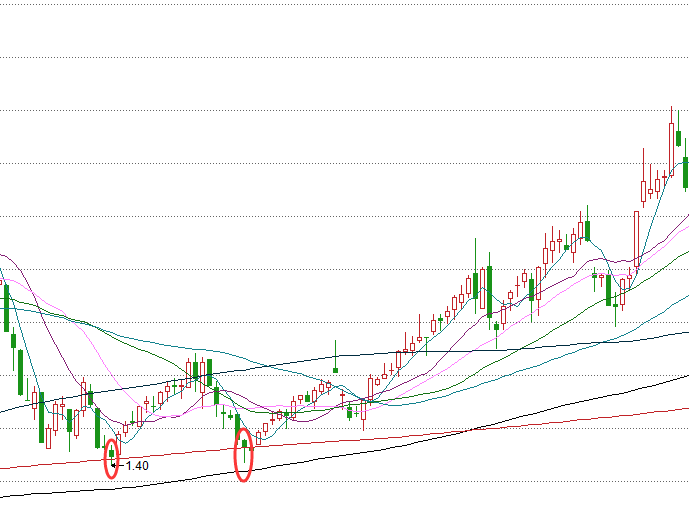Select the tallest red candle at the chart peak
The image size is (689, 514).
[x=671, y=148]
